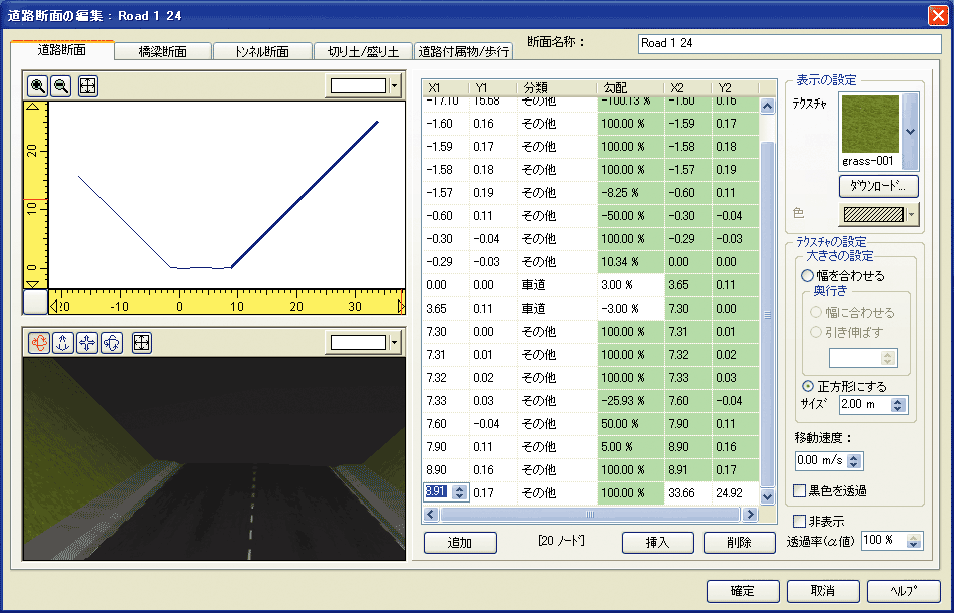Click the table's vertical scrollbar down arrow
Screen dimensions: 954x613
pyautogui.click(x=767, y=496)
